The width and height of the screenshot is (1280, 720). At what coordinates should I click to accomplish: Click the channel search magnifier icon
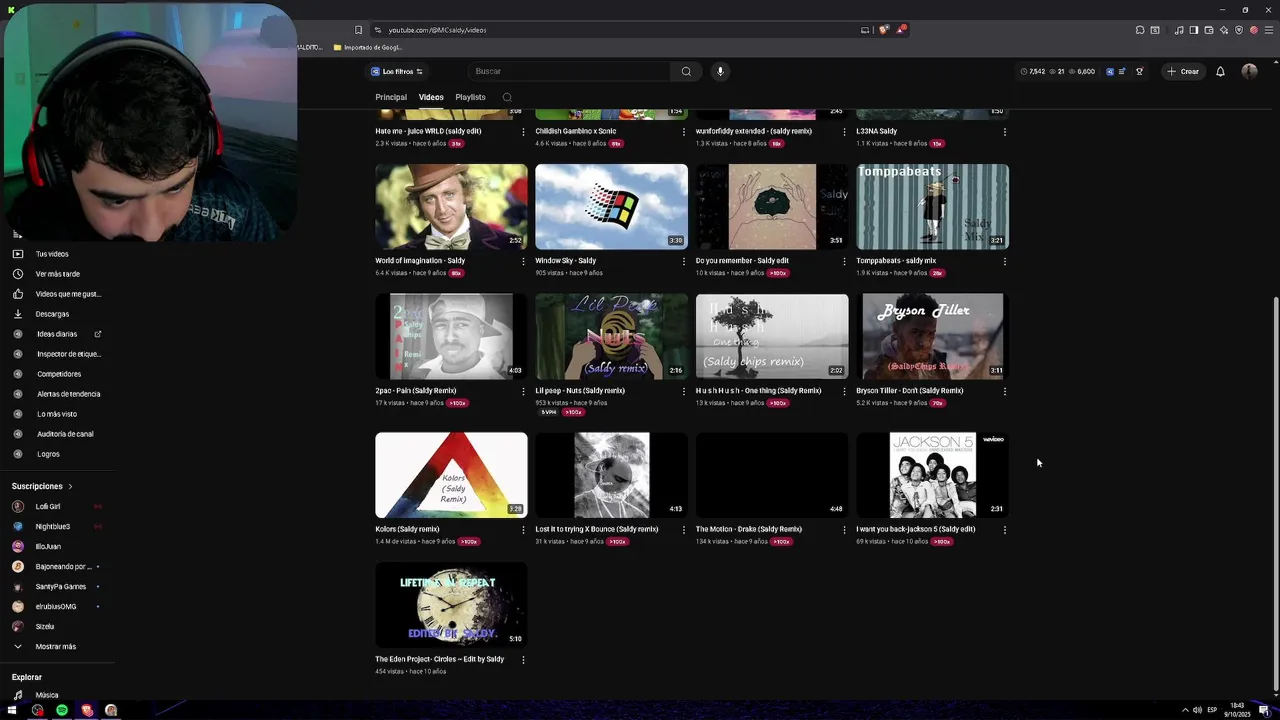[x=507, y=97]
